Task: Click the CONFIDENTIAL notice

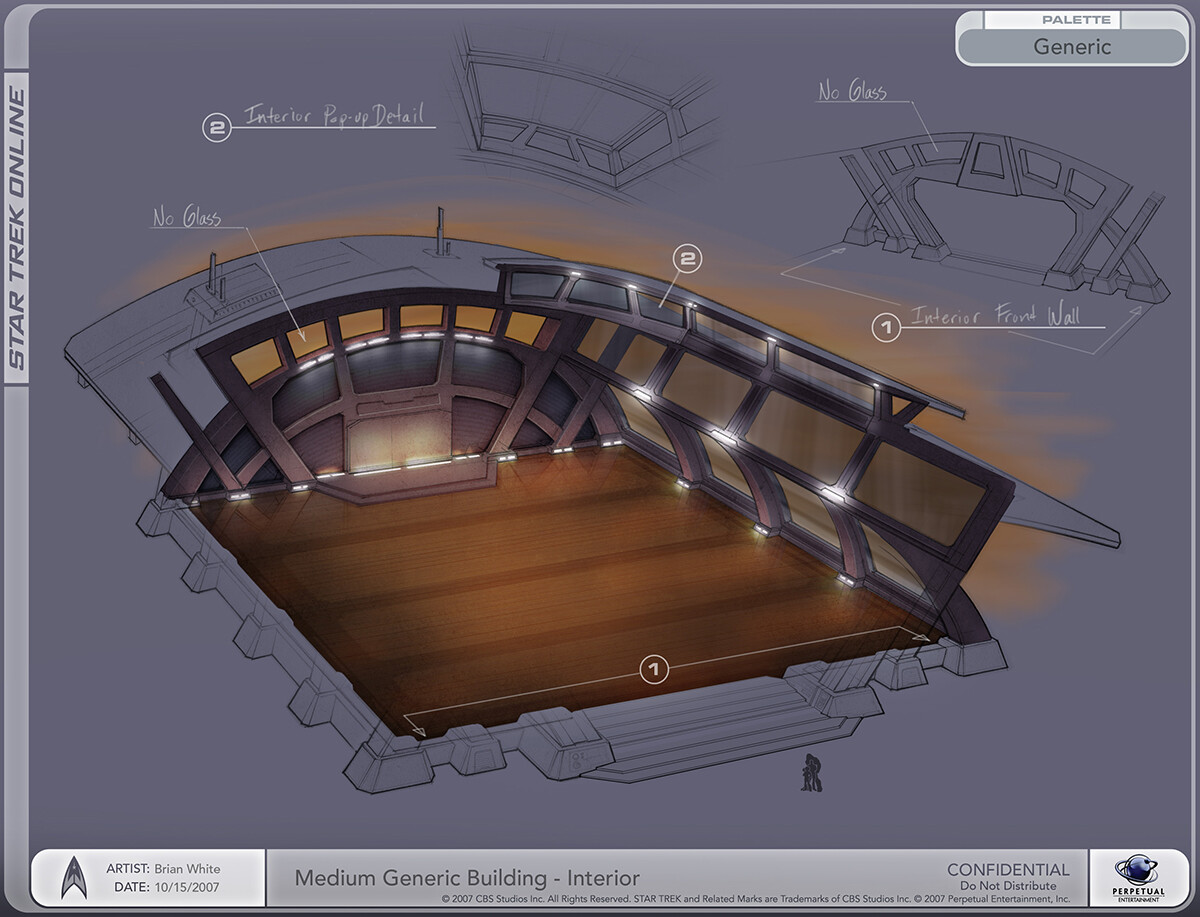Action: click(x=1008, y=870)
